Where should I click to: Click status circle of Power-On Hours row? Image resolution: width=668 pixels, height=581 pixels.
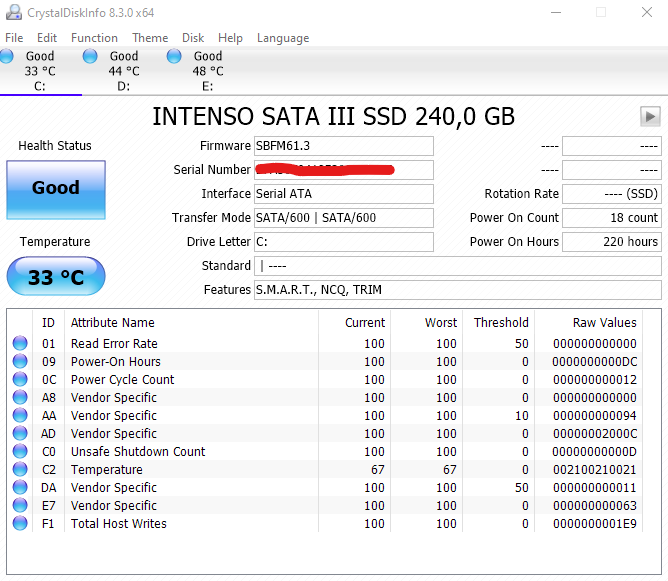[x=20, y=361]
